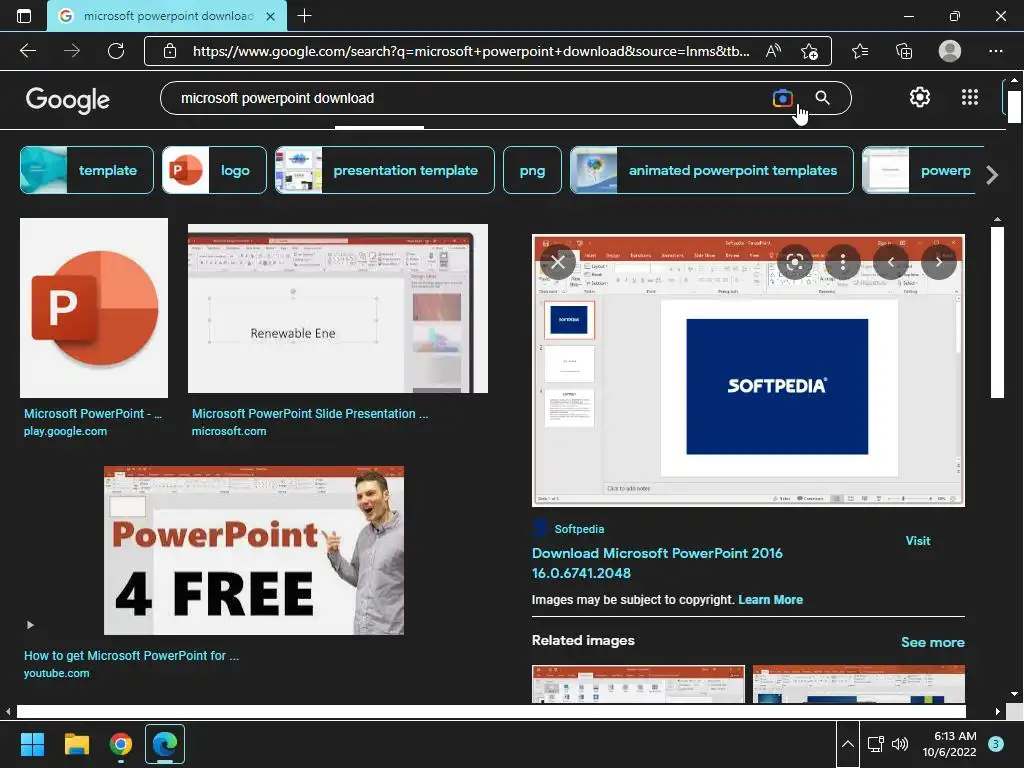
Task: Select the png suggestion chip
Action: [532, 170]
